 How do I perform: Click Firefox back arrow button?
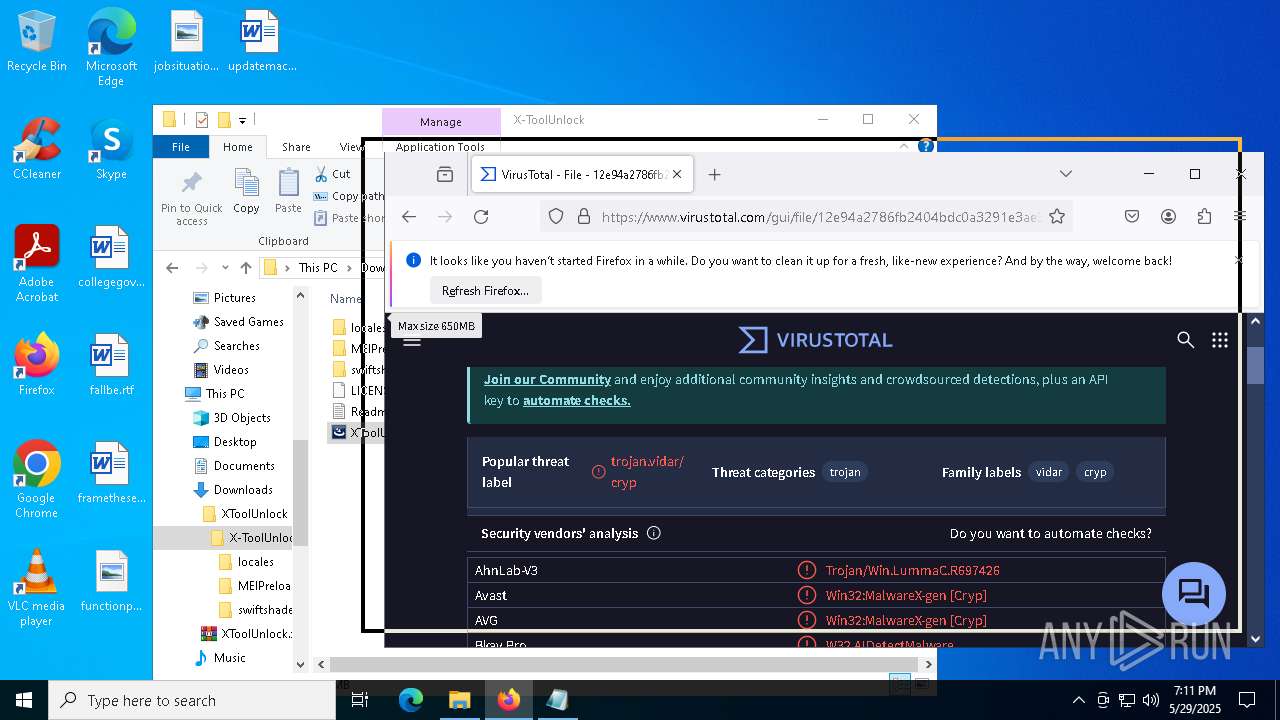[409, 216]
